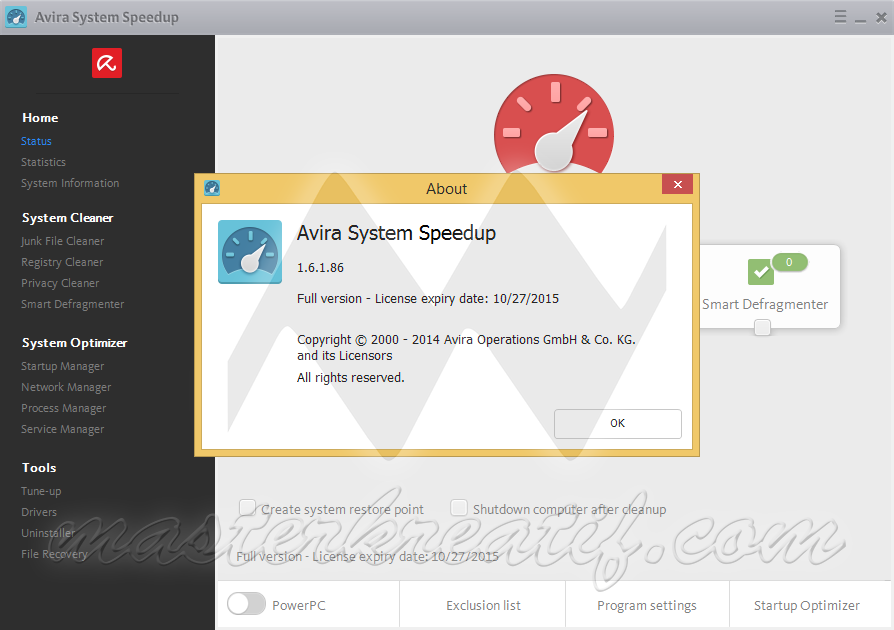Open Uninstaller tool
Image resolution: width=894 pixels, height=630 pixels.
point(48,533)
